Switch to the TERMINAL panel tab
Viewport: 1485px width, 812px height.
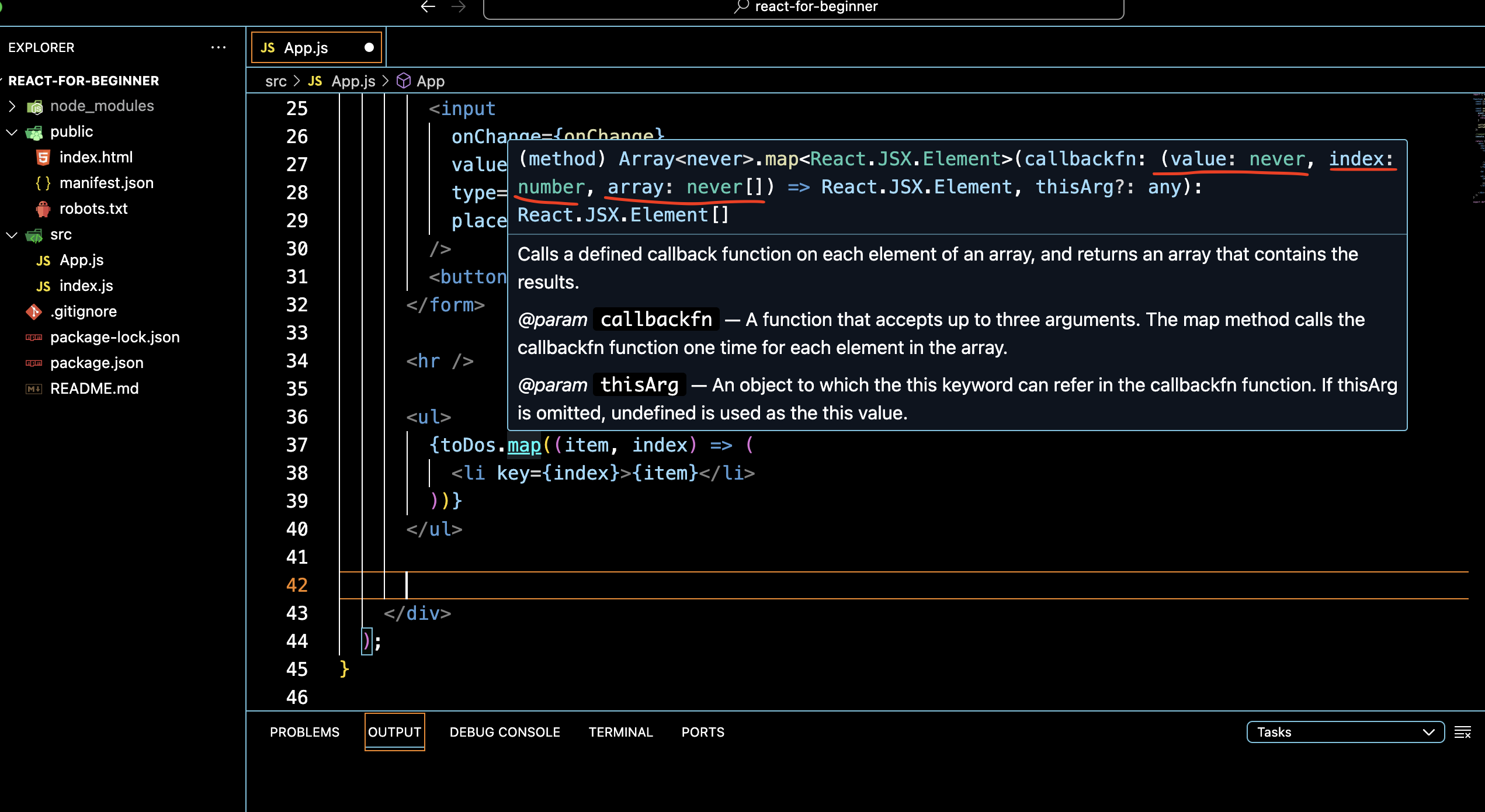tap(620, 732)
